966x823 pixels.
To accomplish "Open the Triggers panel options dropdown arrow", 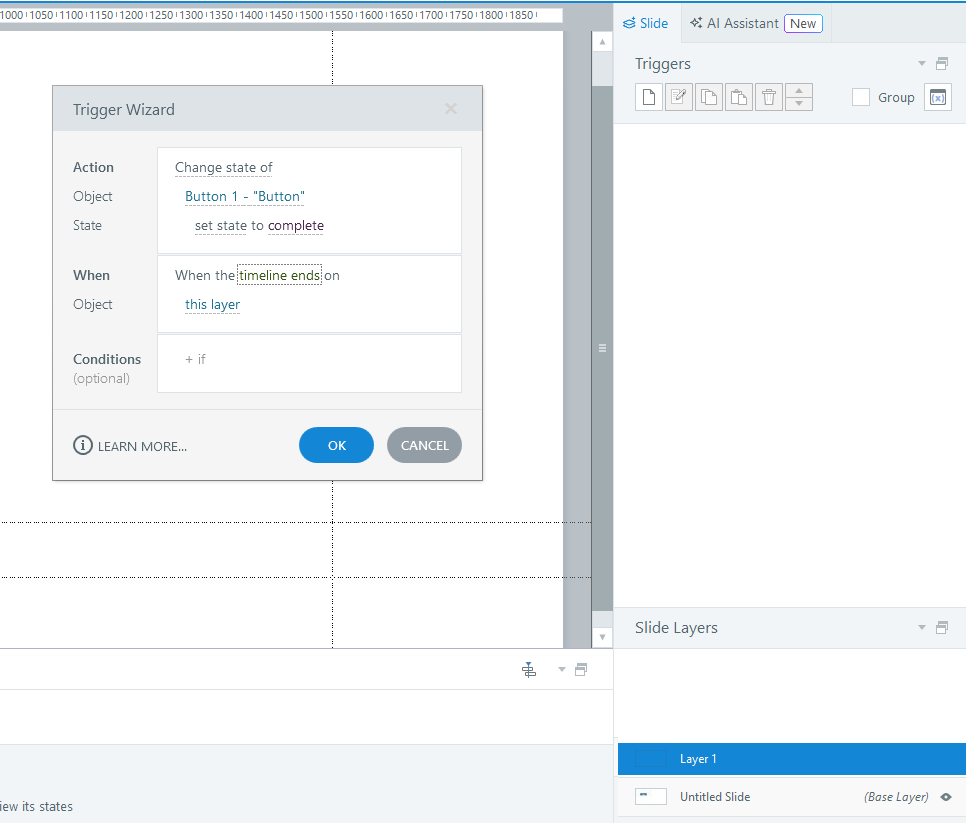I will (x=922, y=63).
